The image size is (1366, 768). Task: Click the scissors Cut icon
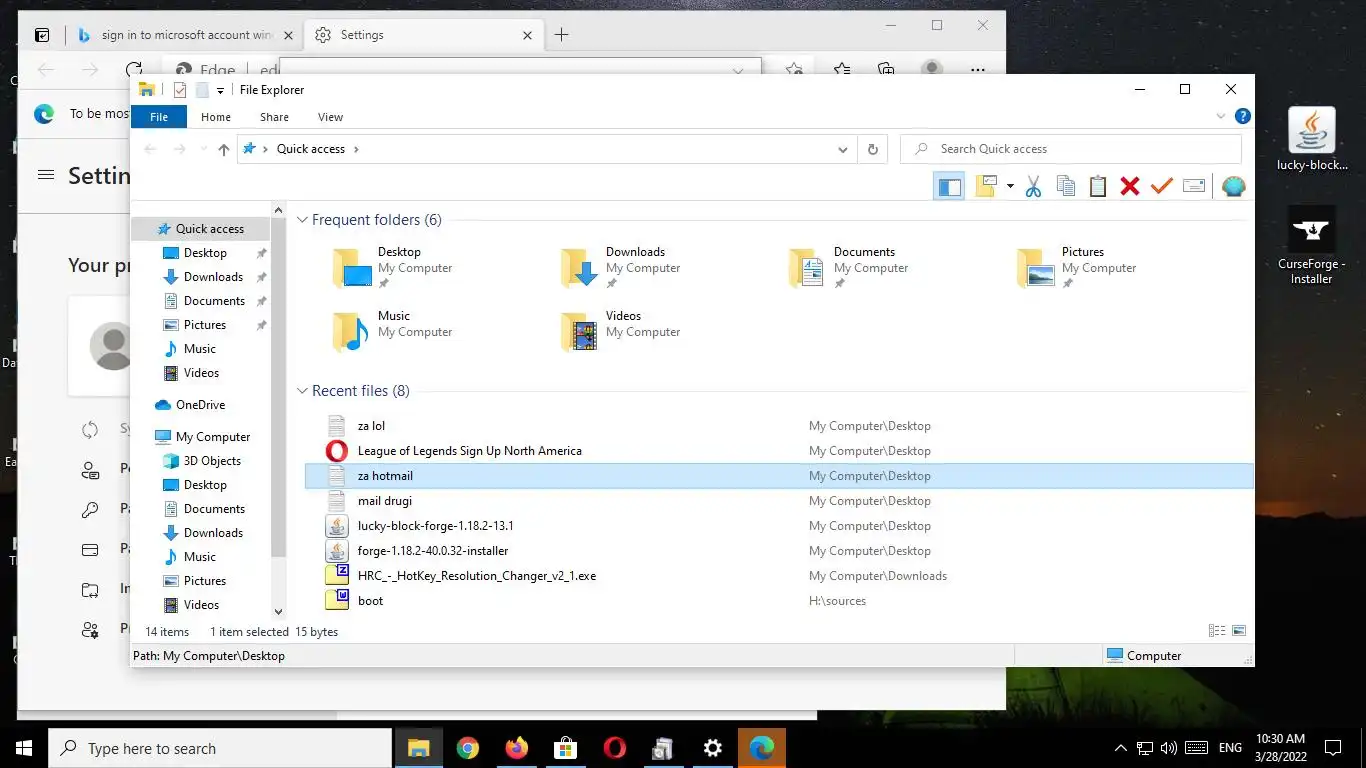pos(1033,186)
